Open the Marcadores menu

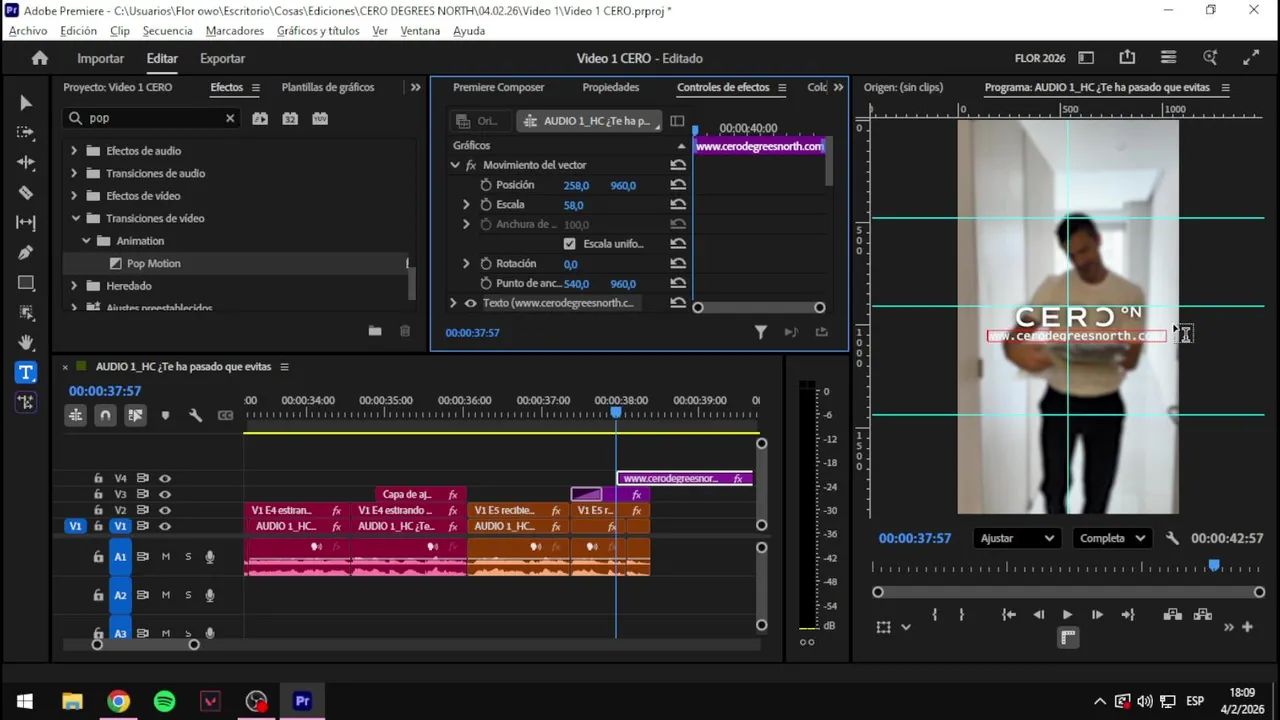[x=235, y=31]
